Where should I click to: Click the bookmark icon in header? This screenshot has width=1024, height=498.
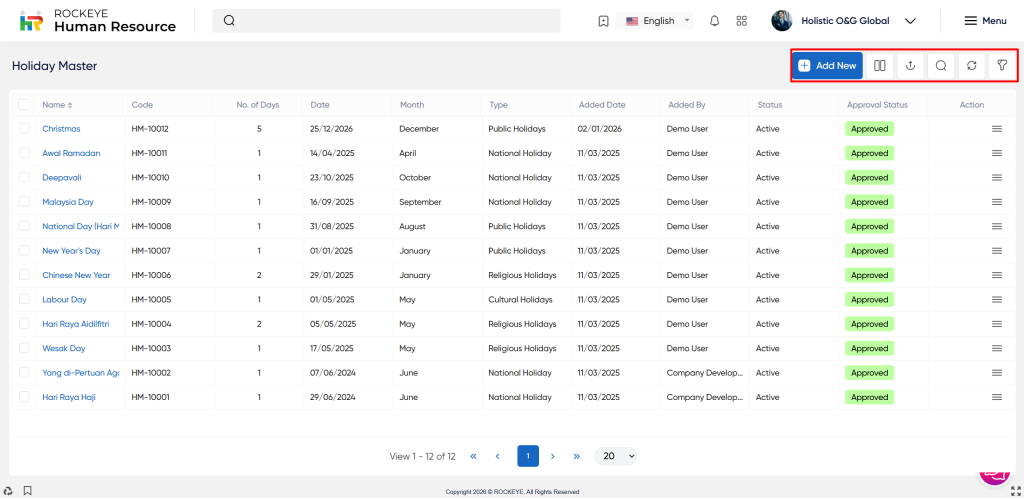[603, 21]
